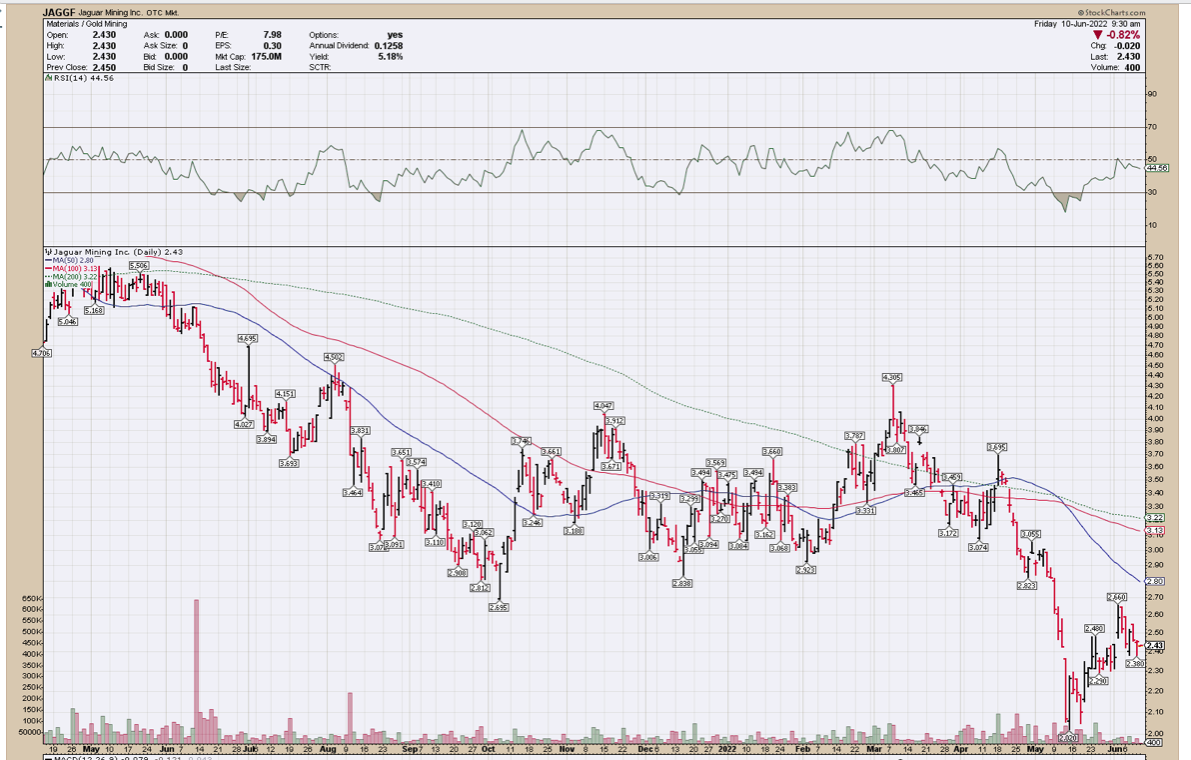Click the 2022 year label on the date axis
1191x760 pixels.
click(727, 749)
